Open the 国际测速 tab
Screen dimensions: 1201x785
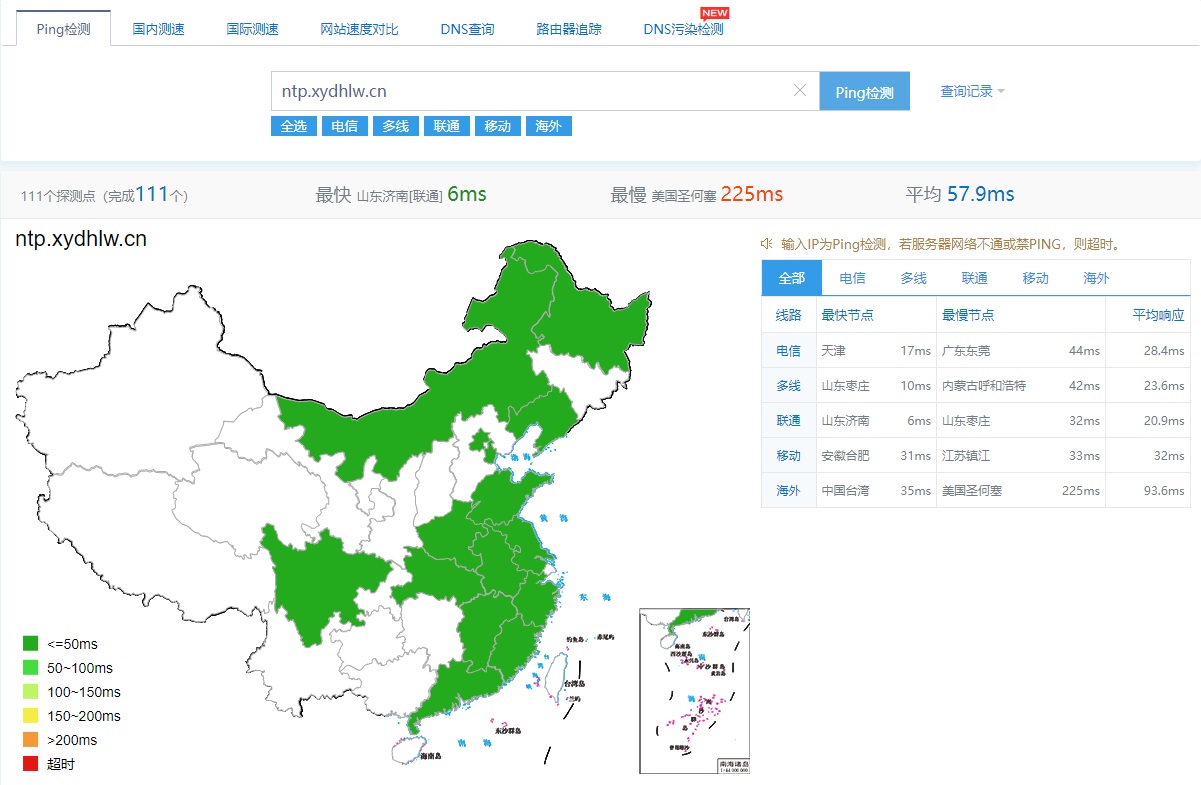click(x=253, y=29)
